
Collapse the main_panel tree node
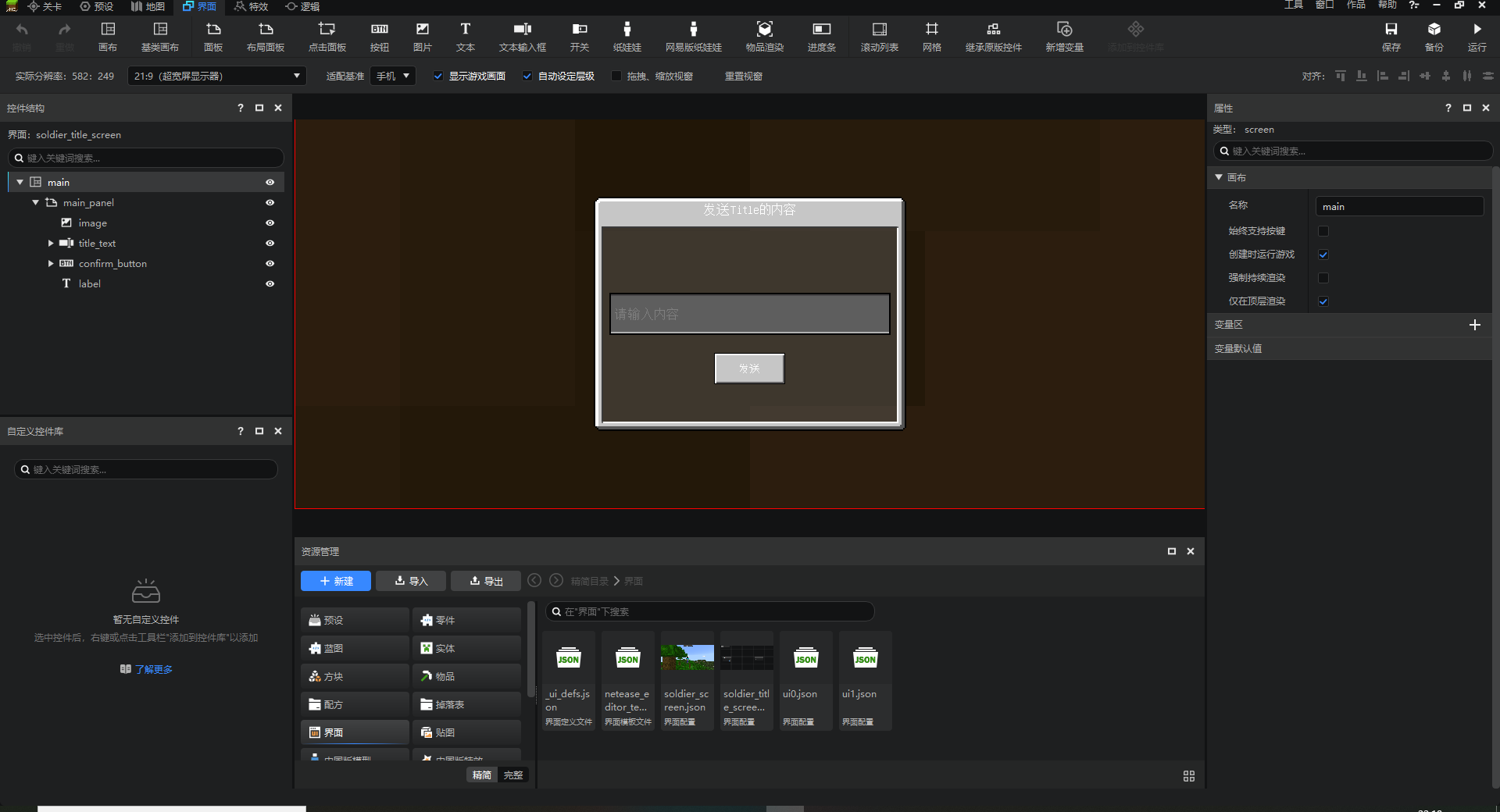tap(35, 203)
